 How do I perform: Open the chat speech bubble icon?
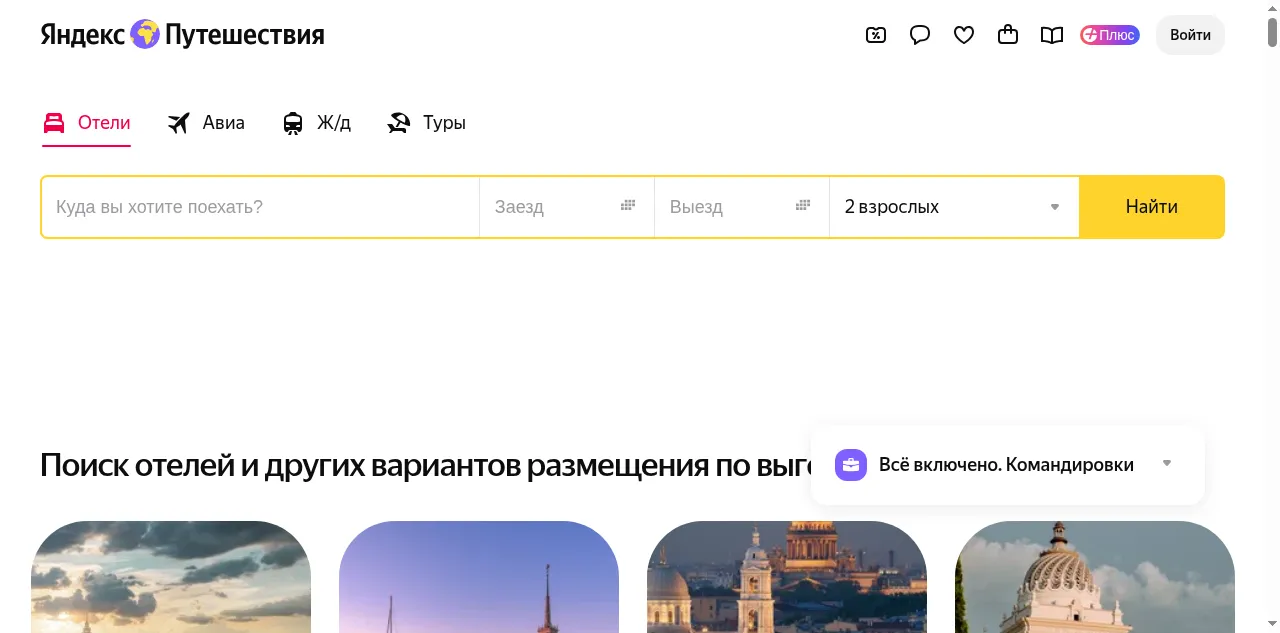pos(920,35)
